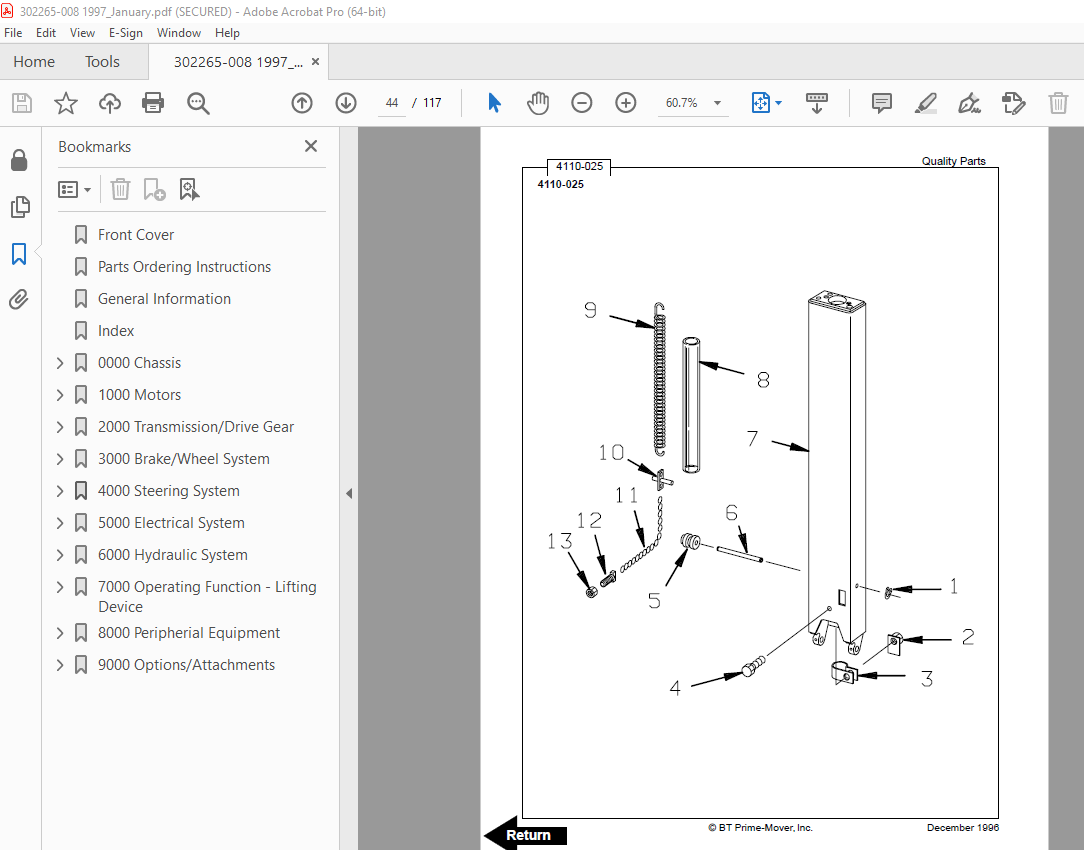1084x850 pixels.
Task: Click the Fit page view icon
Action: [x=760, y=103]
